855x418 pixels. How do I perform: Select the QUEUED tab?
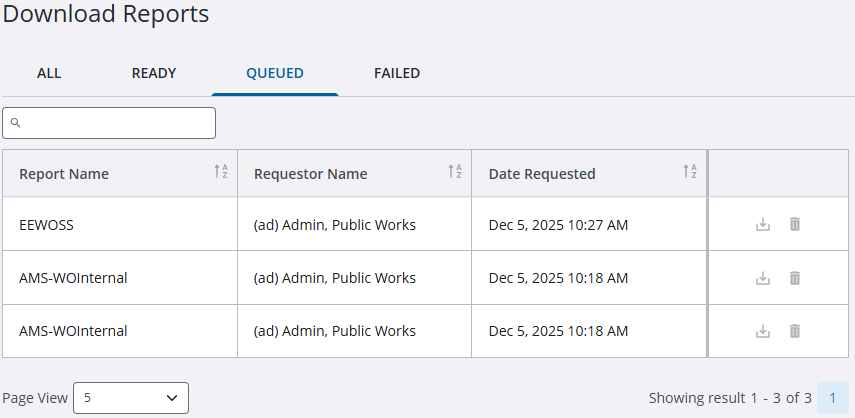[275, 73]
